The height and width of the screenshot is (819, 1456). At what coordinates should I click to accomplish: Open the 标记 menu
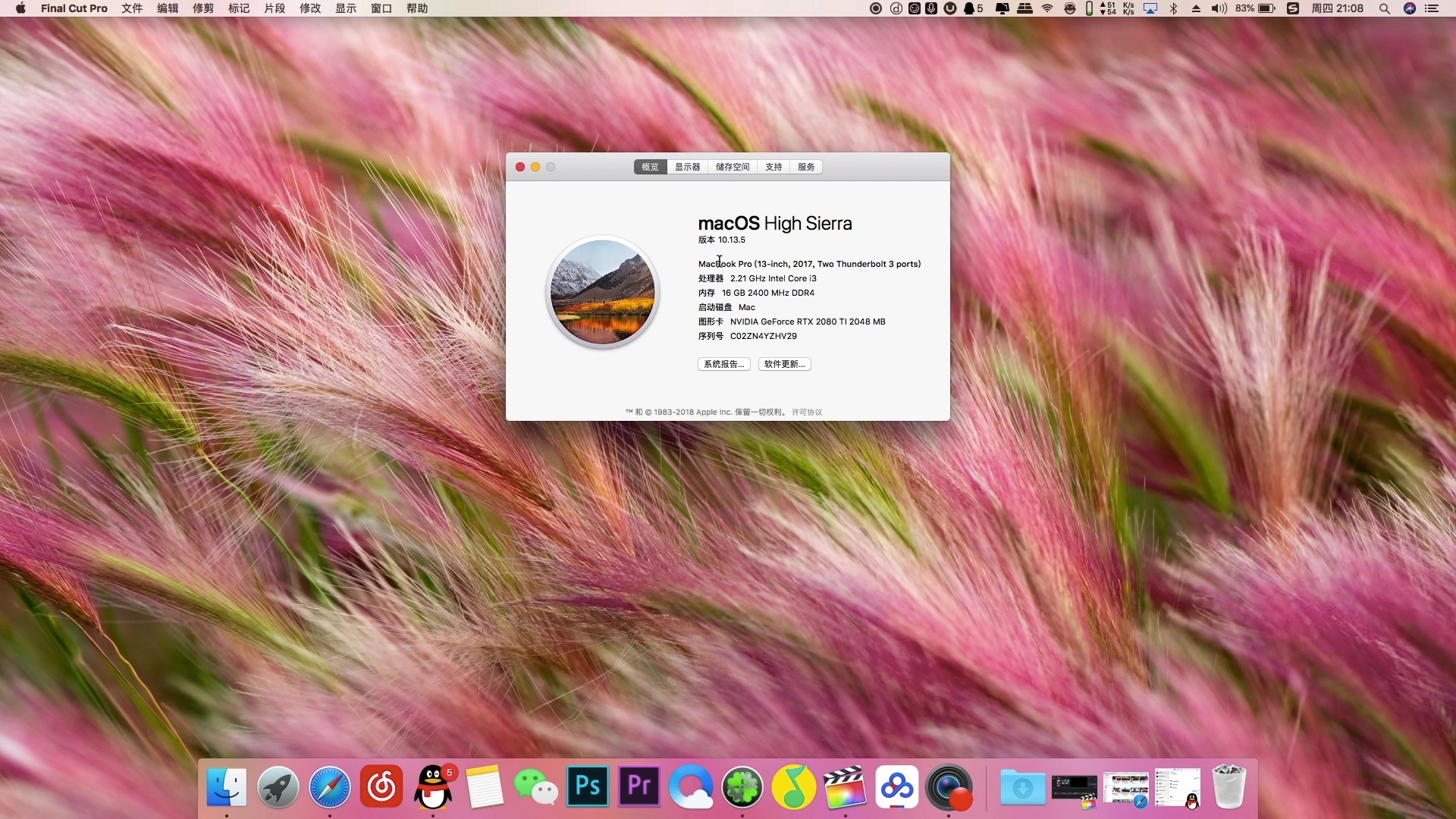239,8
